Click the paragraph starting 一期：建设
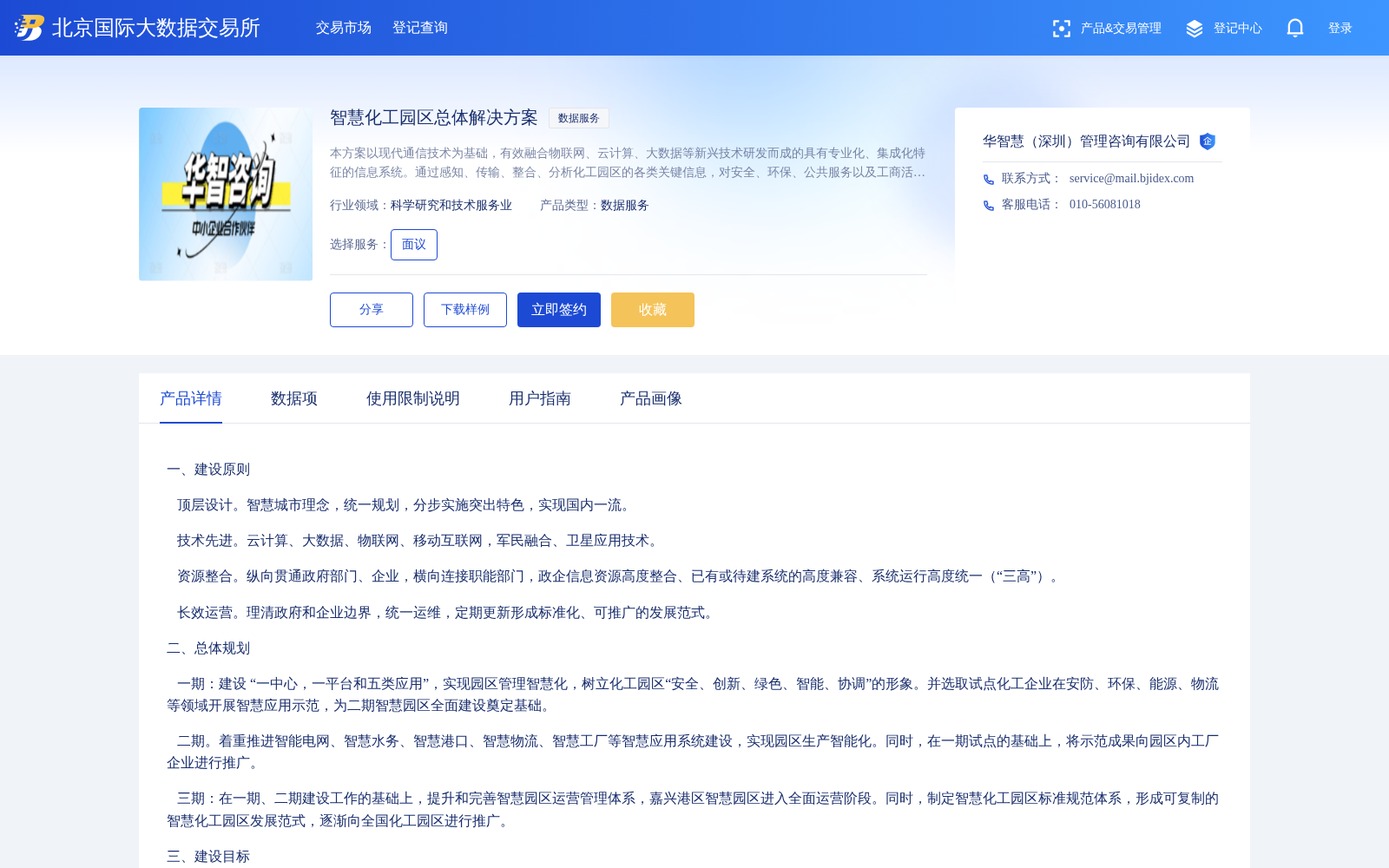 (693, 694)
